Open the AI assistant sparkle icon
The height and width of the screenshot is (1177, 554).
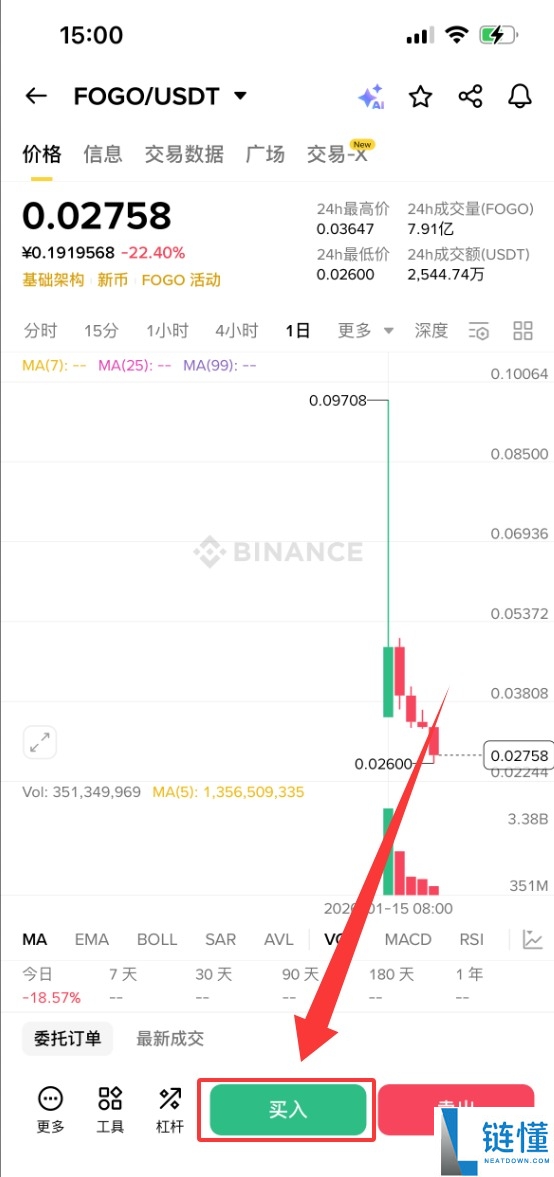click(x=372, y=97)
